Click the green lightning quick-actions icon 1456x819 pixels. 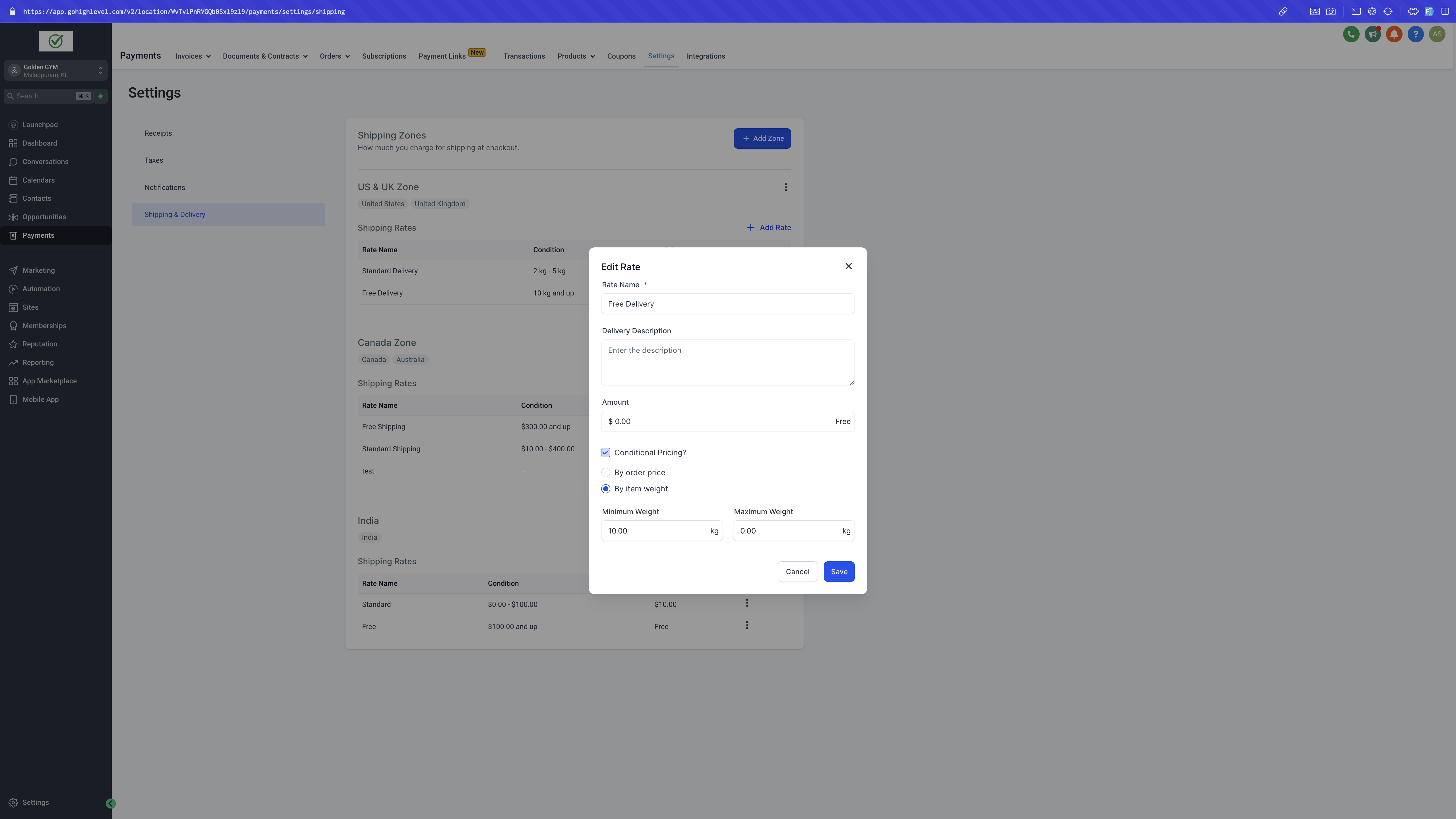coord(101,96)
